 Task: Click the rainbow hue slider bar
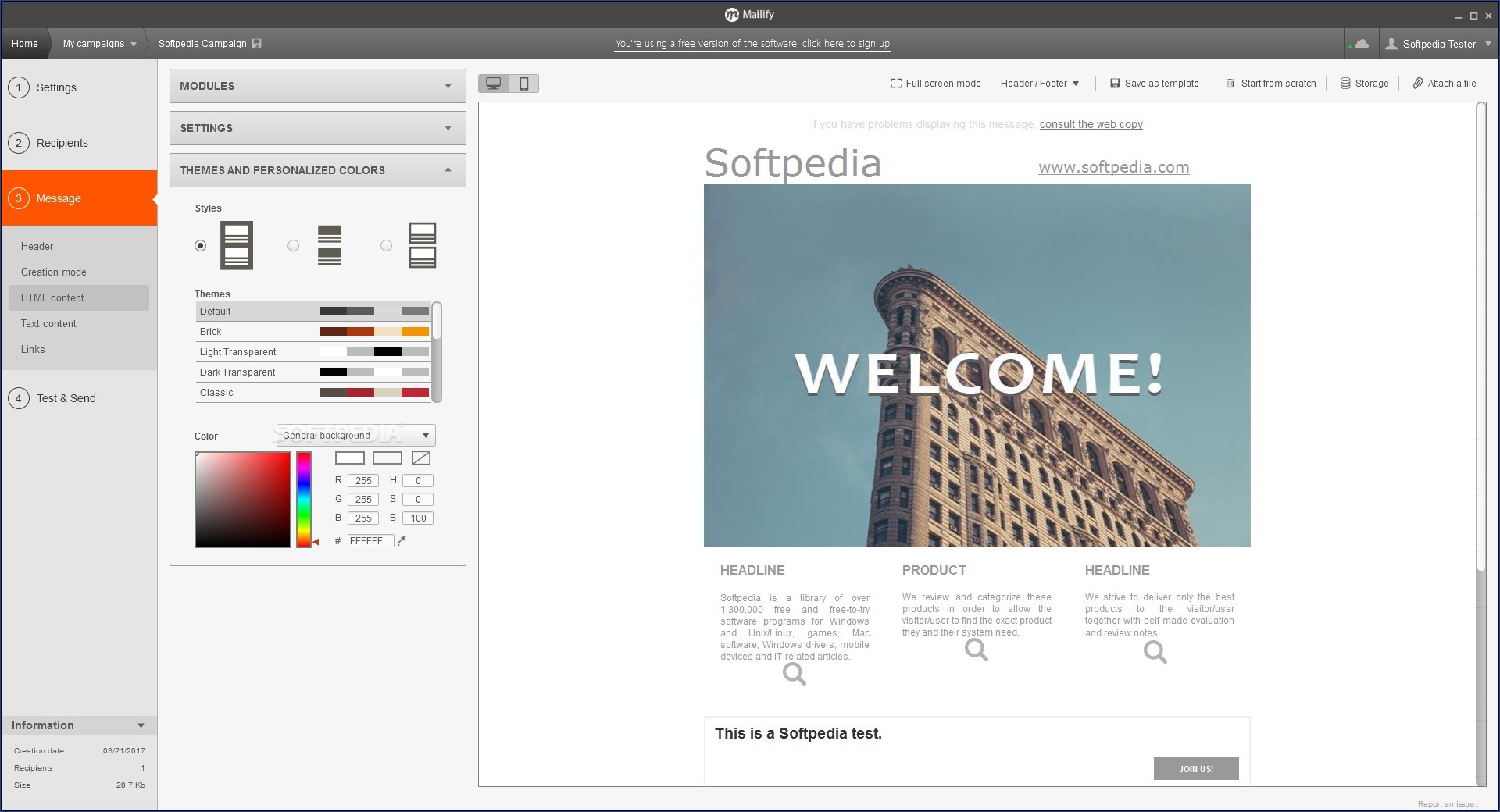pyautogui.click(x=304, y=500)
